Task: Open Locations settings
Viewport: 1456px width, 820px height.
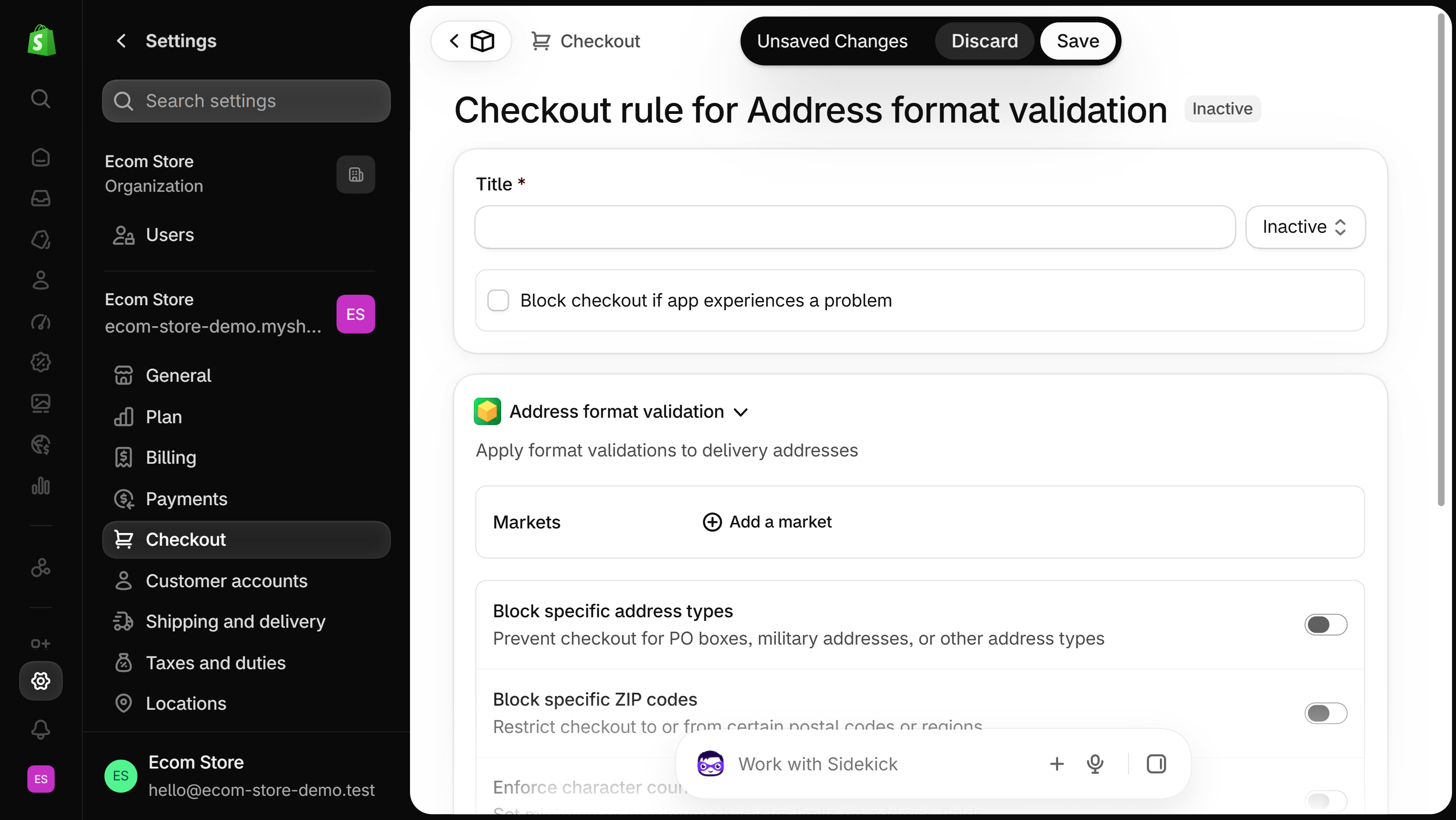Action: pyautogui.click(x=246, y=703)
